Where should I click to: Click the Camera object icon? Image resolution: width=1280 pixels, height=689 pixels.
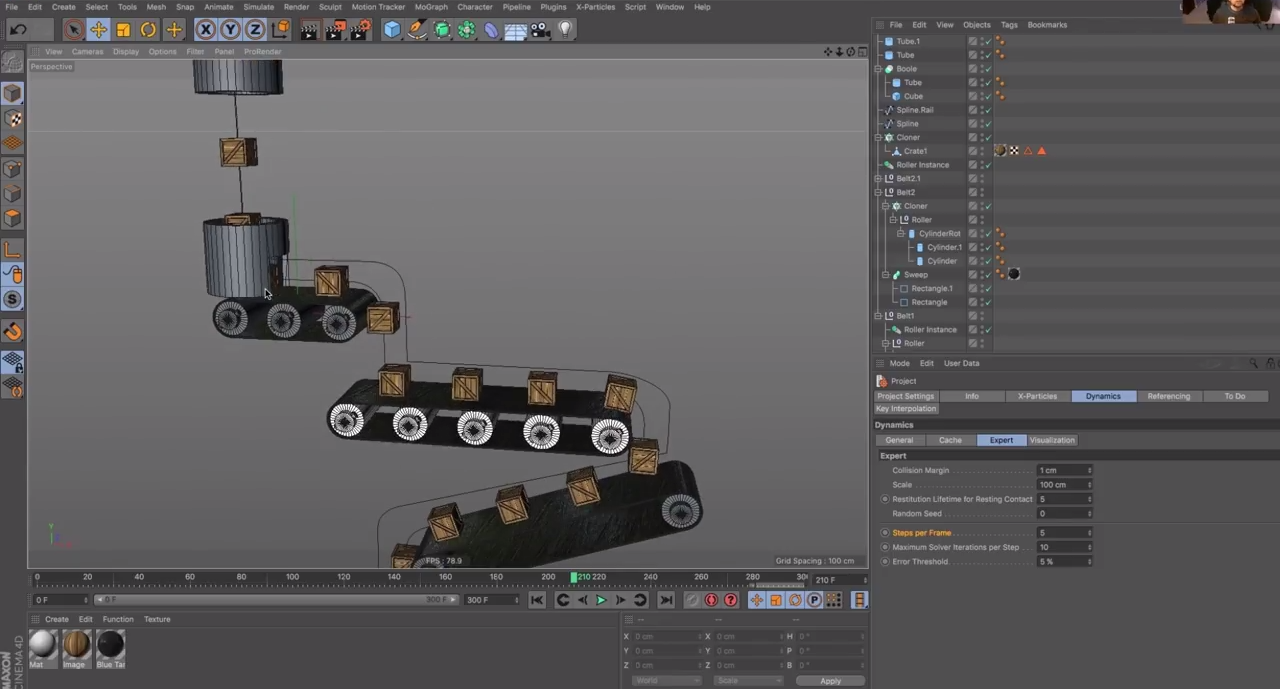tap(540, 30)
